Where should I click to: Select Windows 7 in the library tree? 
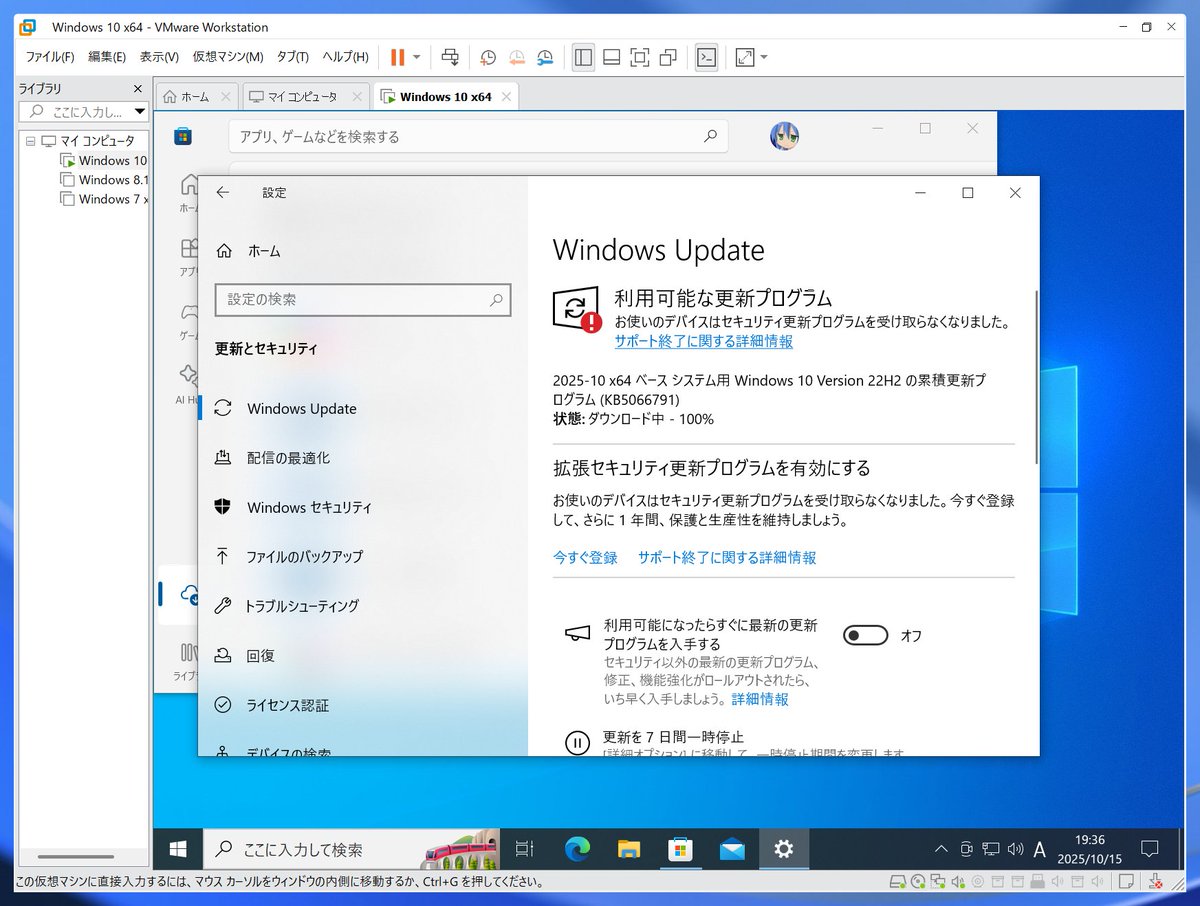[104, 199]
